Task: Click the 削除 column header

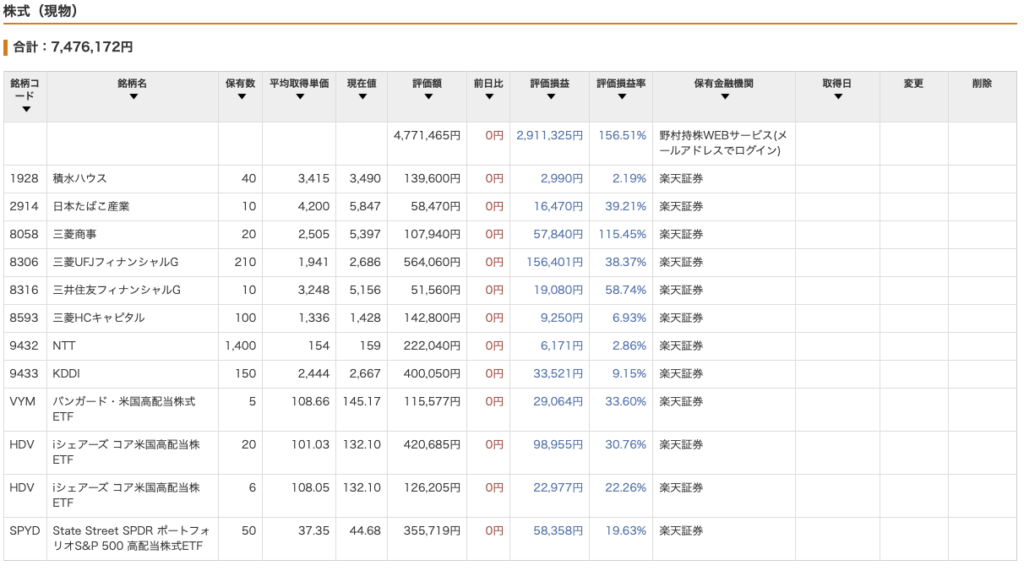Action: click(982, 84)
